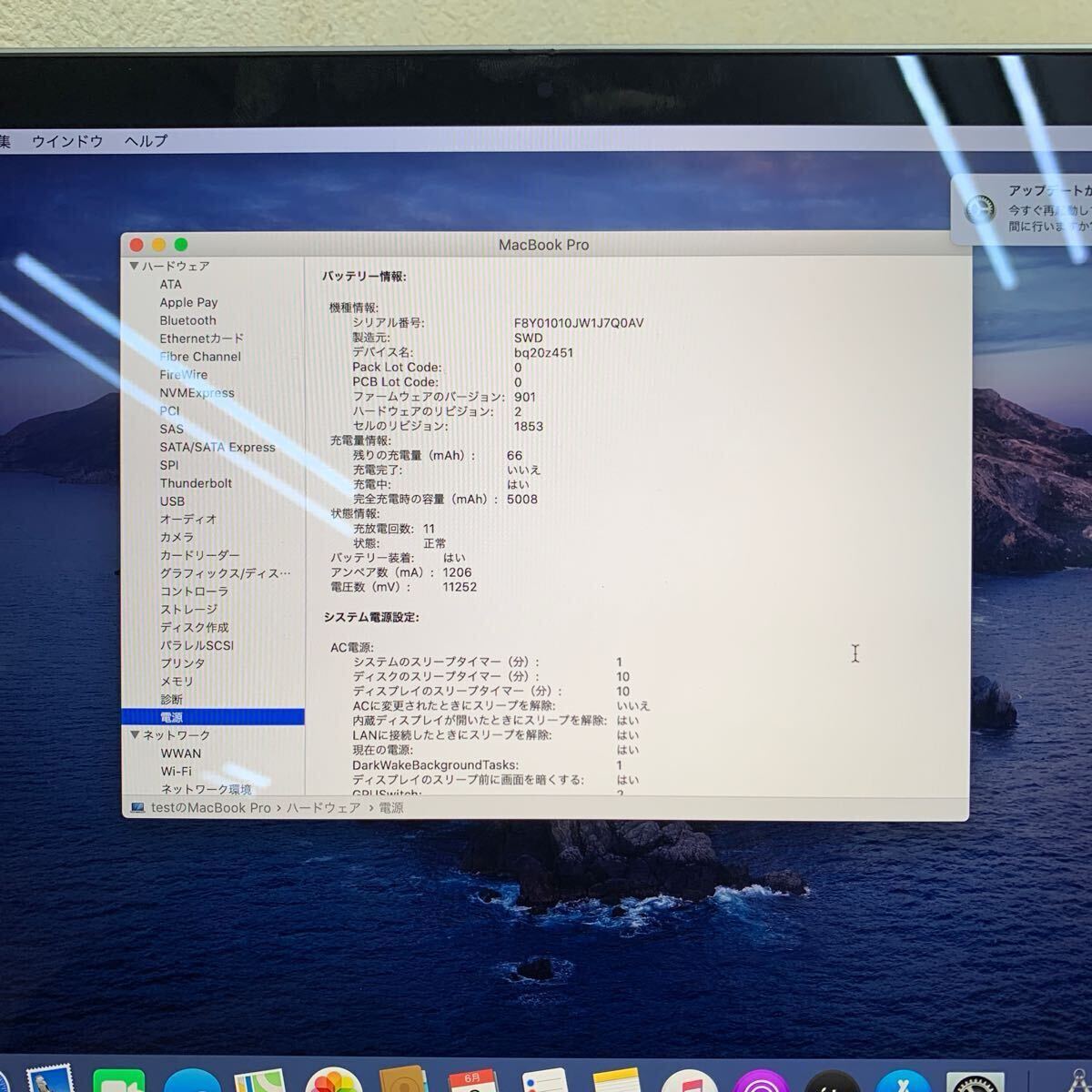
Task: Select SPI in the sidebar
Action: pos(169,465)
